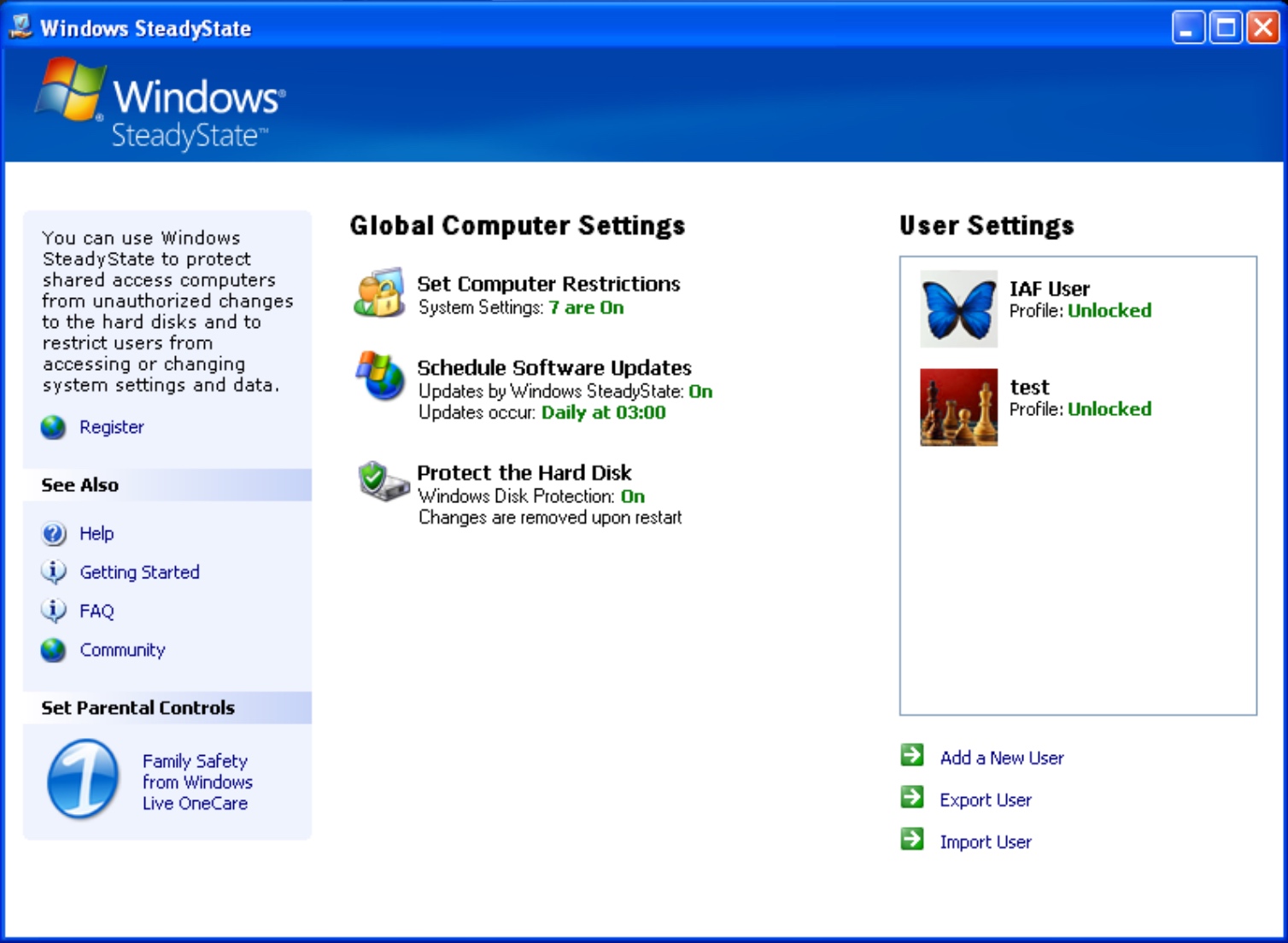This screenshot has width=1288, height=943.
Task: Click the Windows Live OneCare logo icon
Action: [x=83, y=779]
